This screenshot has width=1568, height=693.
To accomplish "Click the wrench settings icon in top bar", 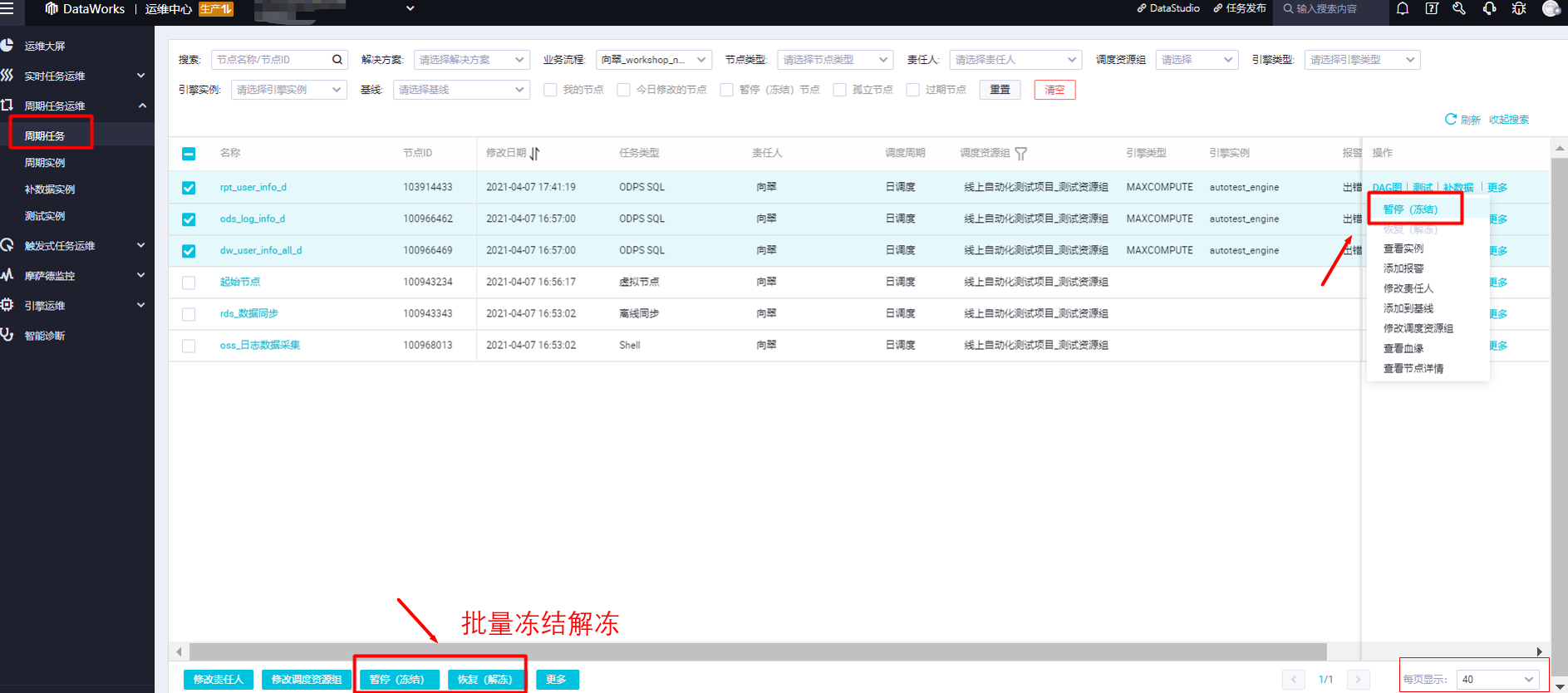I will pyautogui.click(x=1459, y=8).
